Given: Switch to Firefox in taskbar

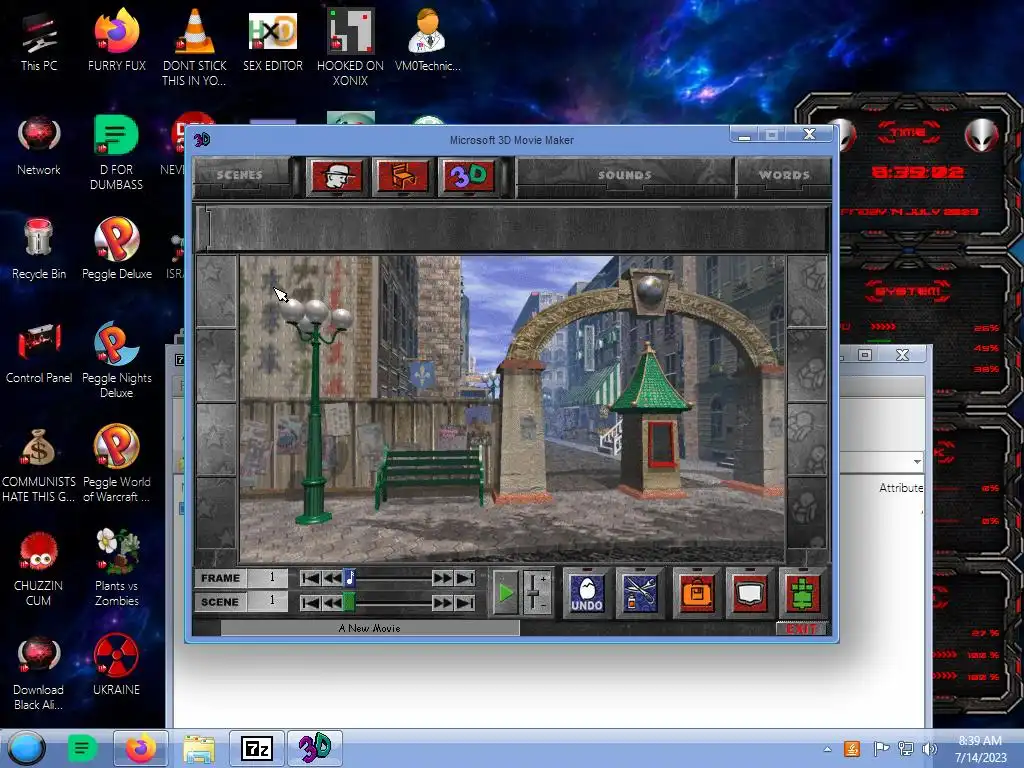Looking at the screenshot, I should pyautogui.click(x=140, y=748).
